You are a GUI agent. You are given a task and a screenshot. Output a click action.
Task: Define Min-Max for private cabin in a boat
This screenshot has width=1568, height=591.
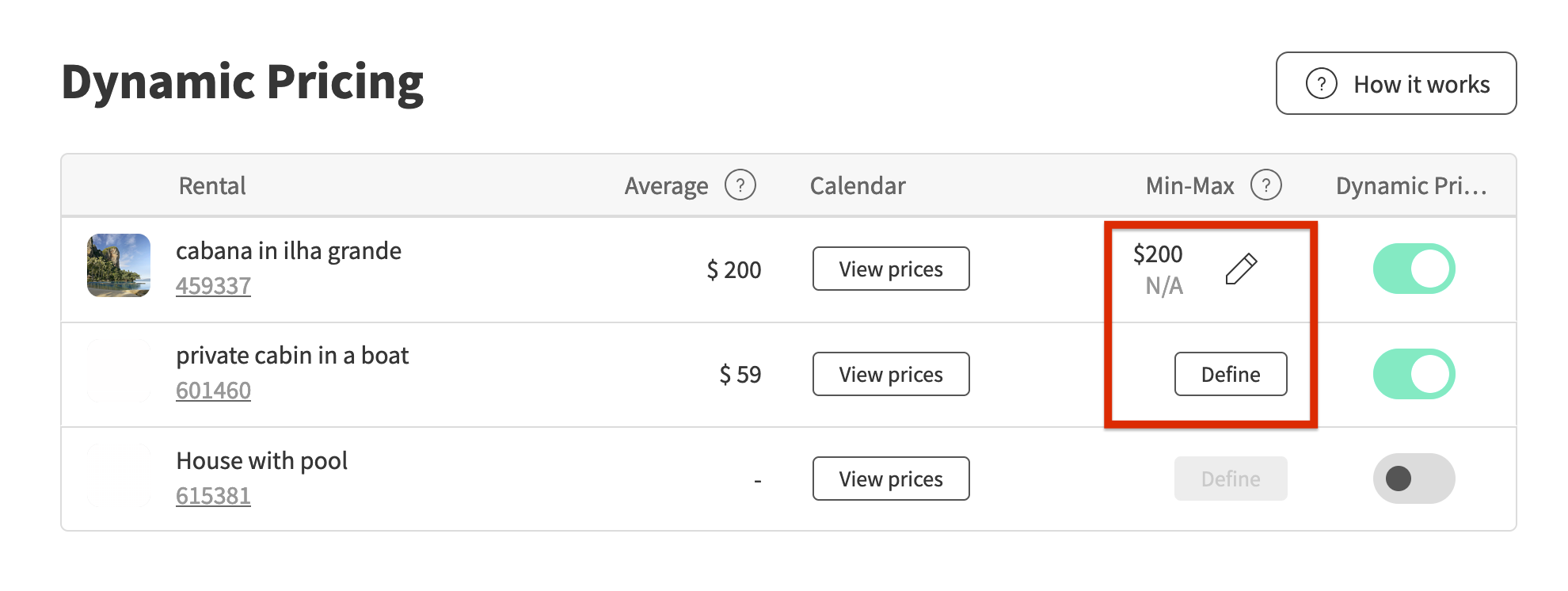coord(1230,374)
